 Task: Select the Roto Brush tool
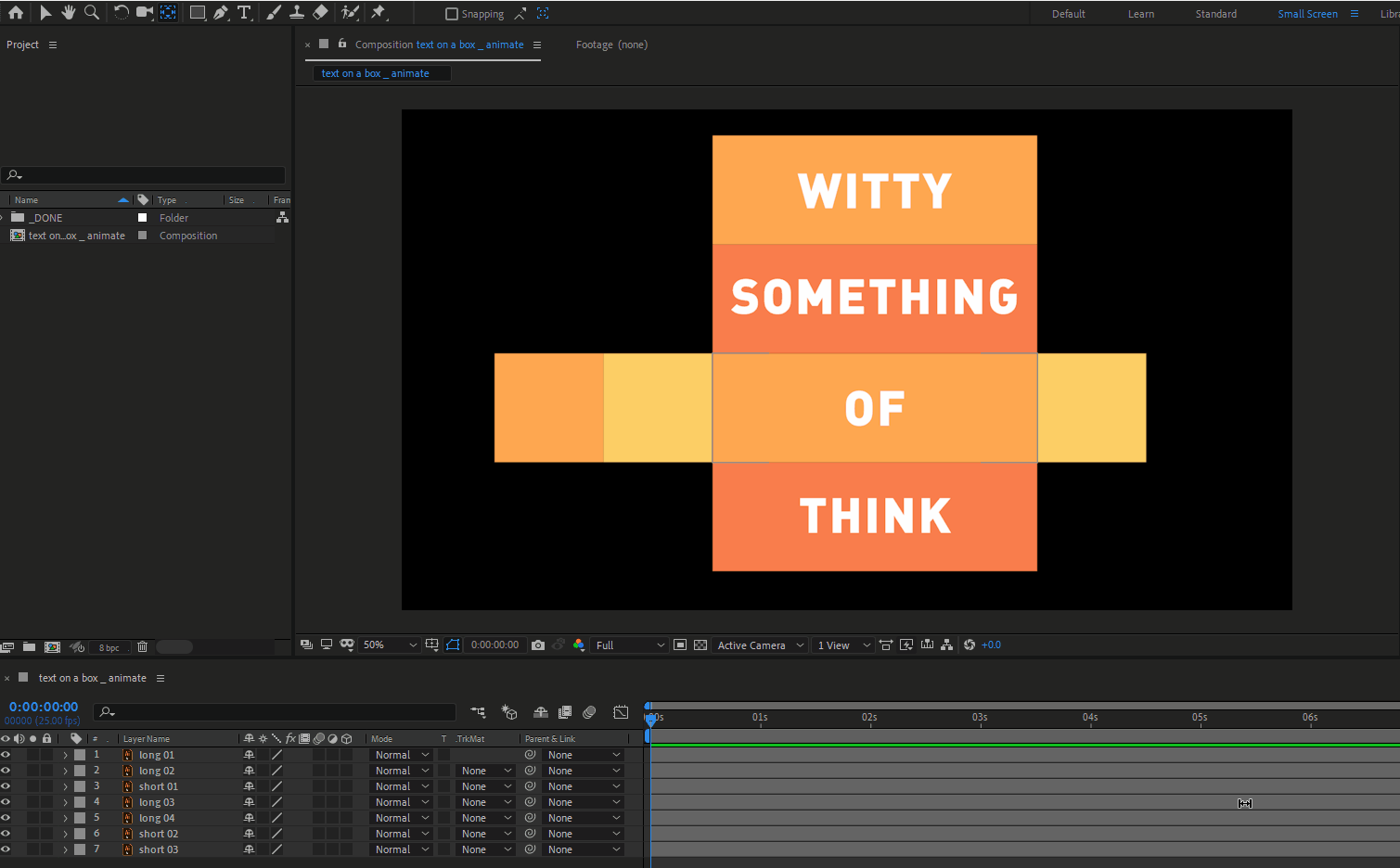[x=350, y=13]
